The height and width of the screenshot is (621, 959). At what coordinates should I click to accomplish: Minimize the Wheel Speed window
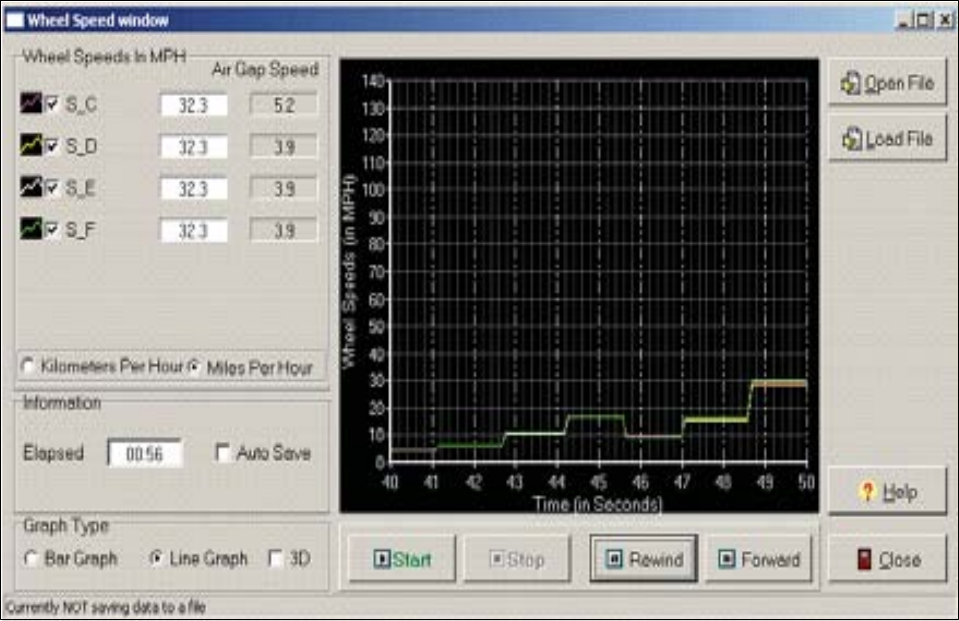click(x=904, y=21)
